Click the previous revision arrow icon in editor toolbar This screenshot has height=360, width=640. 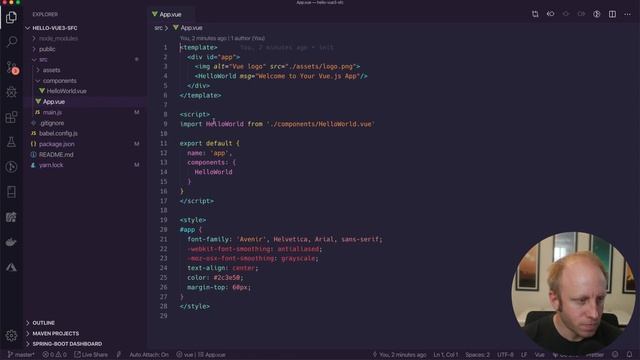coord(551,14)
